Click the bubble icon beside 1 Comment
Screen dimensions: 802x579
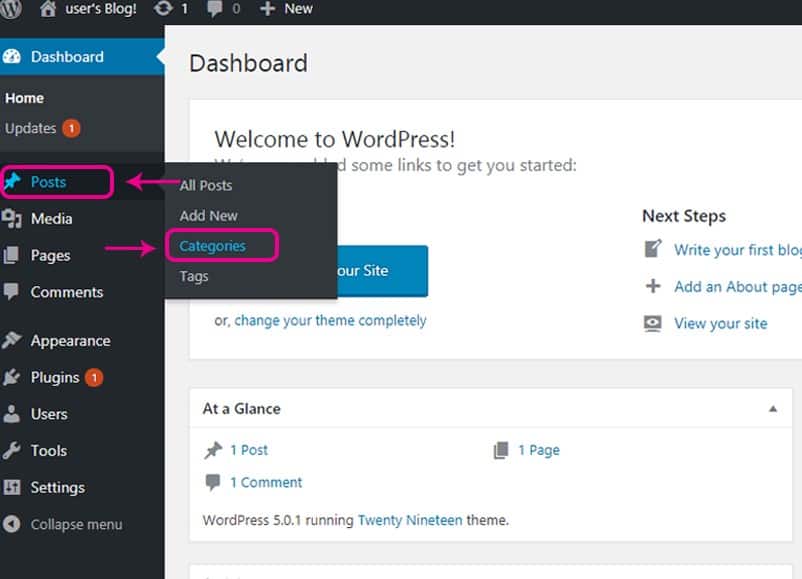[x=213, y=482]
